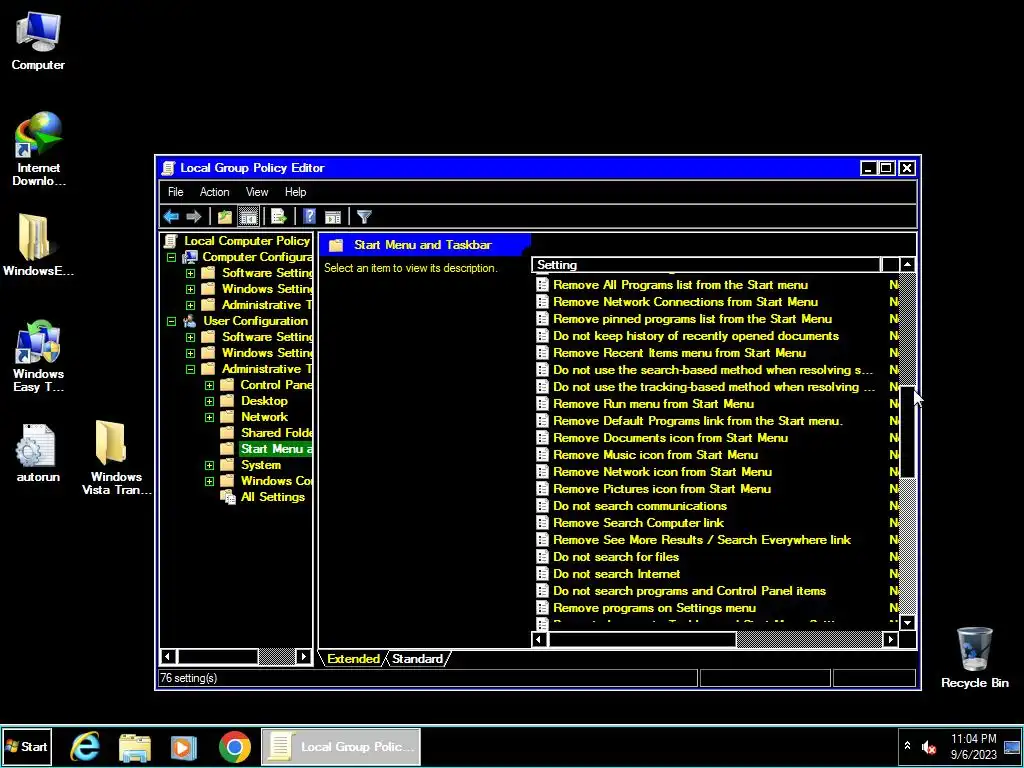The height and width of the screenshot is (768, 1024).
Task: Click the Setting column header
Action: (x=706, y=264)
